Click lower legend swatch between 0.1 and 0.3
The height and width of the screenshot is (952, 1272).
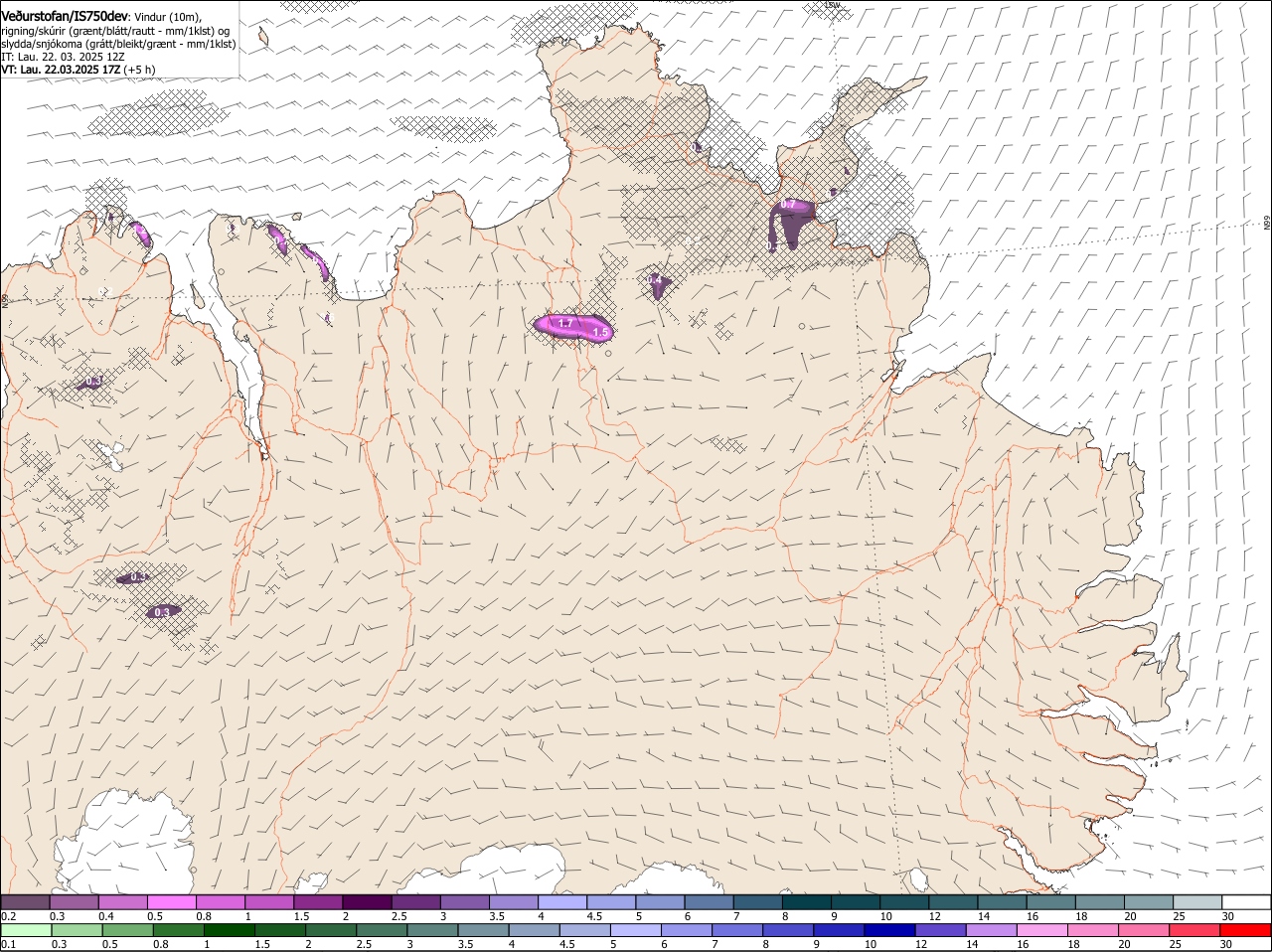click(x=26, y=930)
